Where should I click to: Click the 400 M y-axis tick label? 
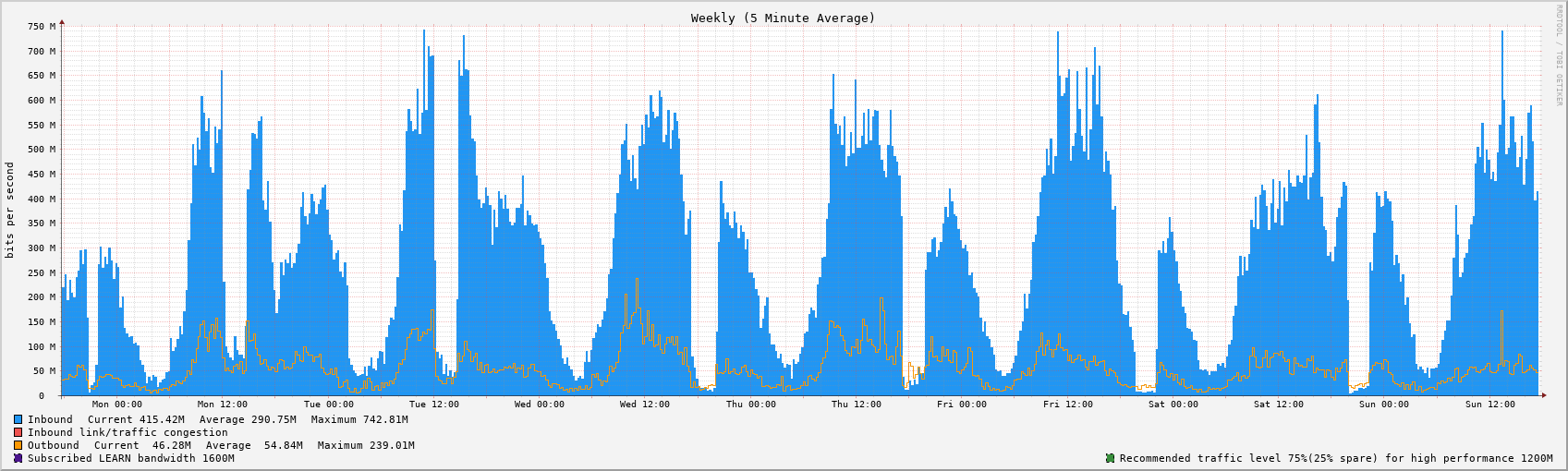(x=42, y=199)
